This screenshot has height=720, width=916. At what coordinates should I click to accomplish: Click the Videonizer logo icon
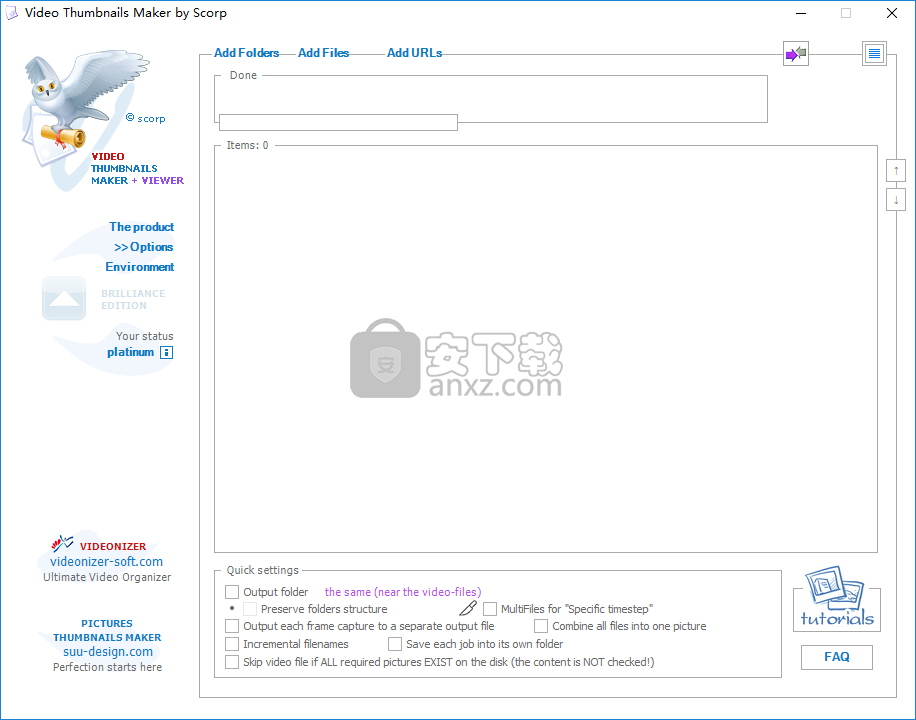tap(62, 544)
